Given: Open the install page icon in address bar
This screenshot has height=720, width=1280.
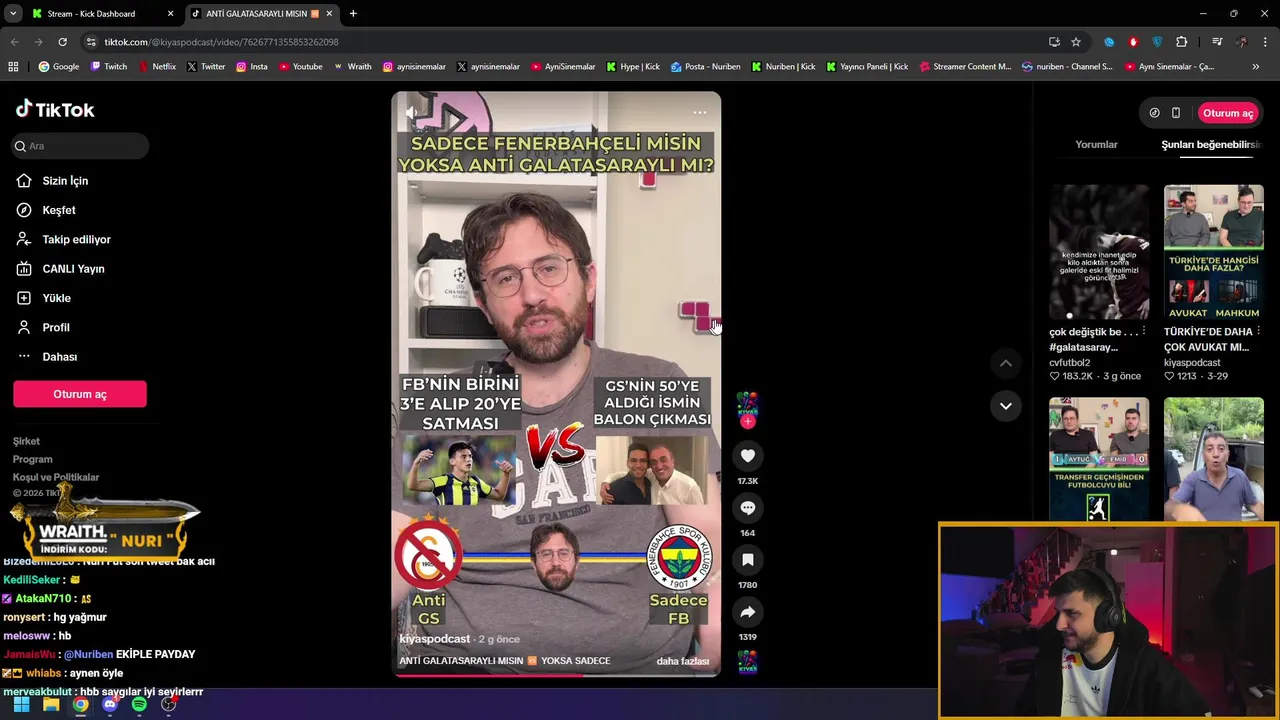Looking at the screenshot, I should pyautogui.click(x=1054, y=42).
